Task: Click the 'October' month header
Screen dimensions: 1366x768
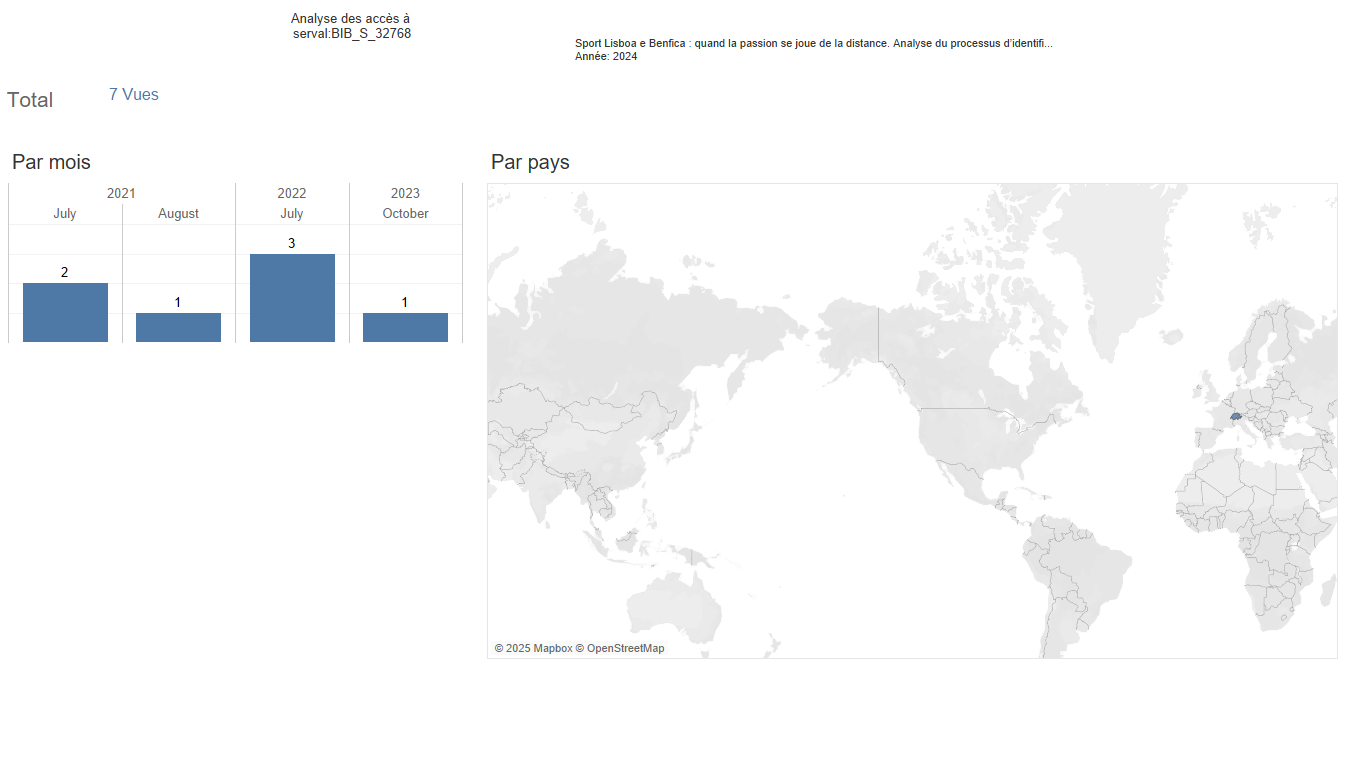Action: point(405,213)
